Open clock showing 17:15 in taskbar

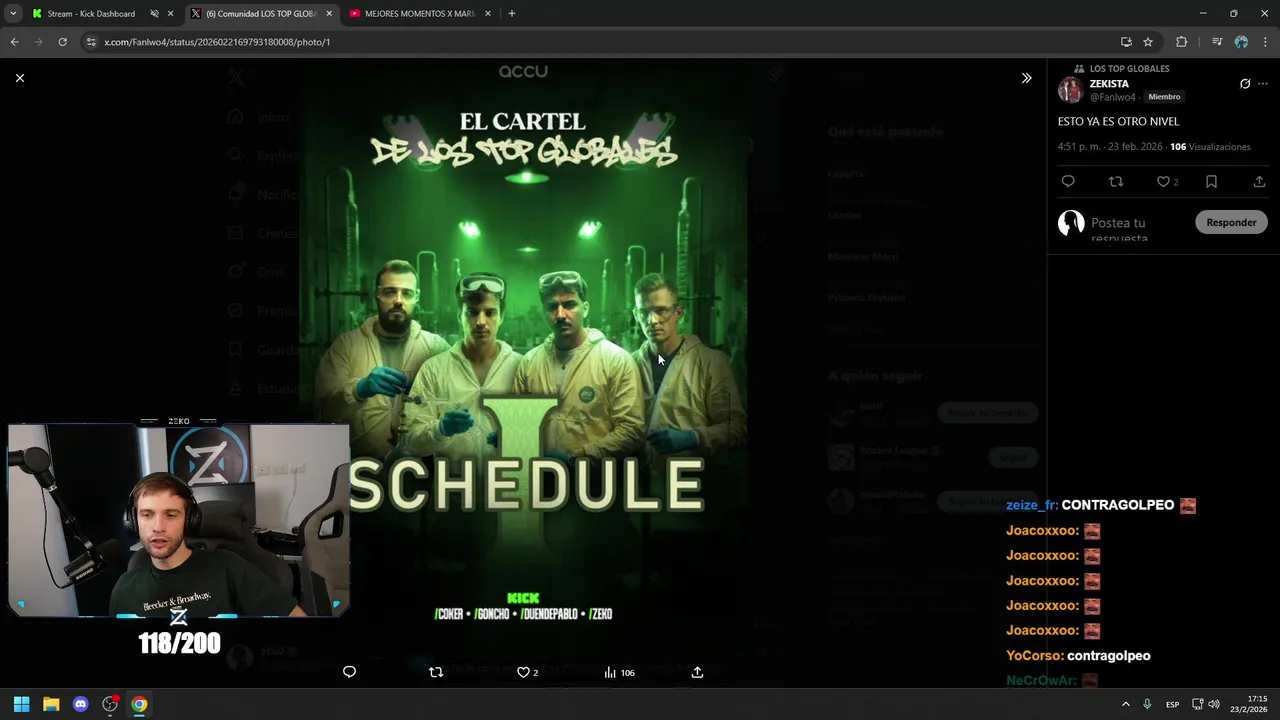[1249, 704]
